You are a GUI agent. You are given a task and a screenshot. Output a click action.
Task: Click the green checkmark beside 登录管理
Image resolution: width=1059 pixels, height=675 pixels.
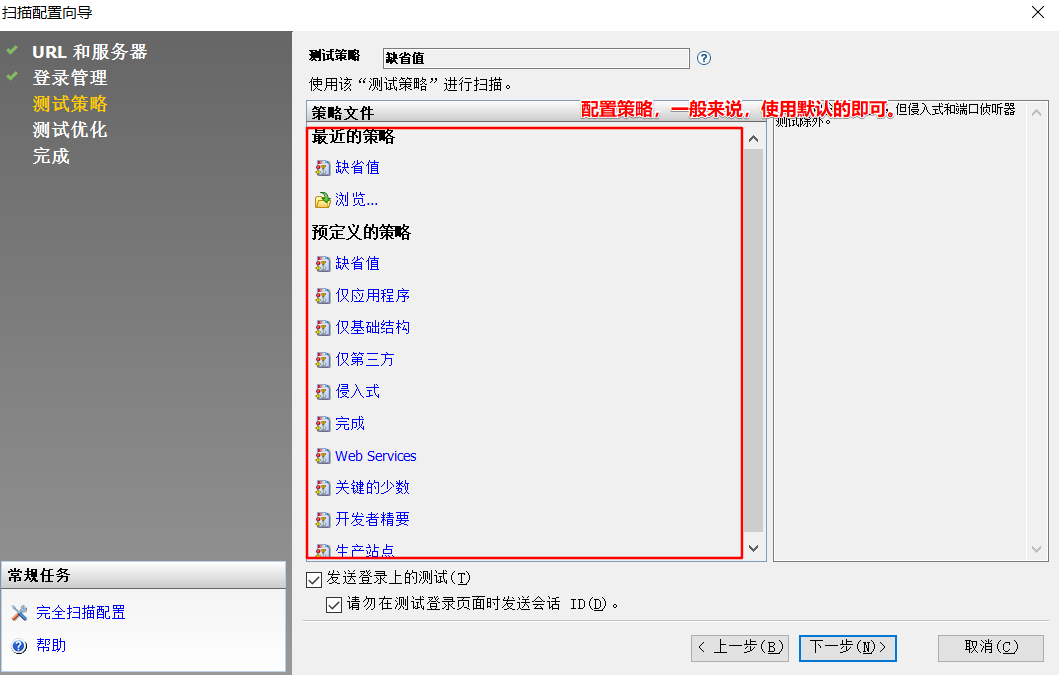12,76
